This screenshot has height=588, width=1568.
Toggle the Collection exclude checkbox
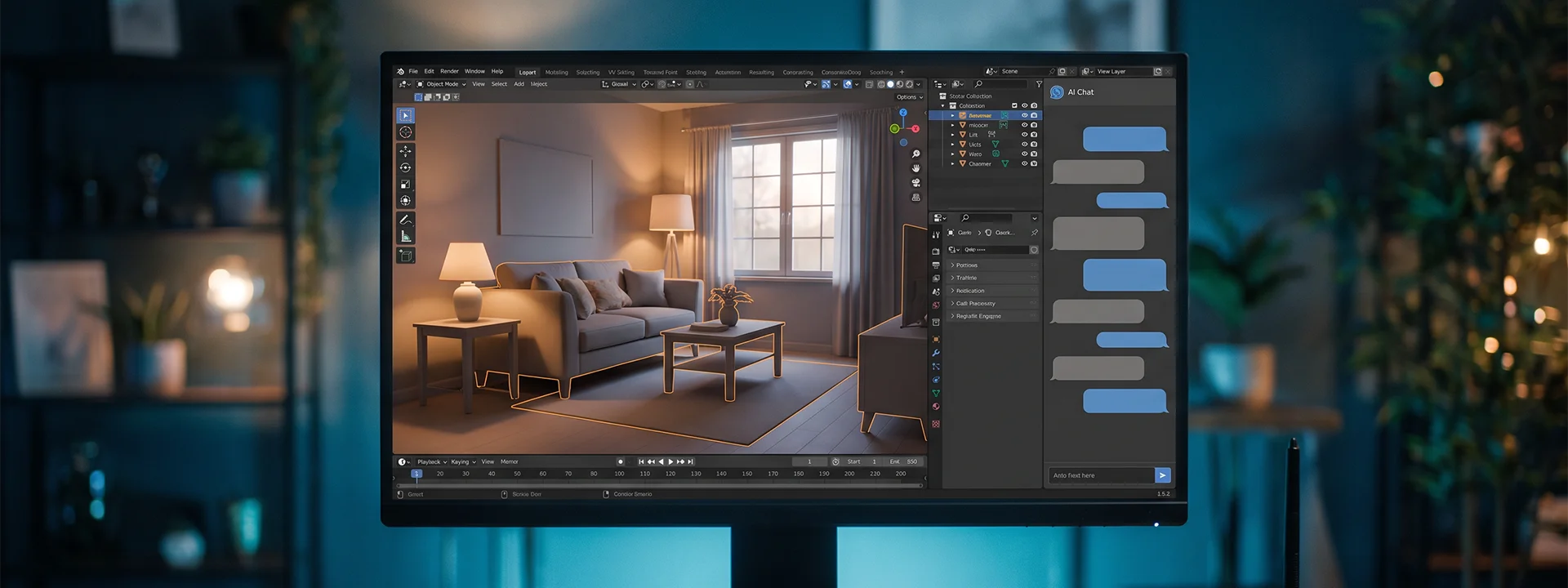(1014, 105)
